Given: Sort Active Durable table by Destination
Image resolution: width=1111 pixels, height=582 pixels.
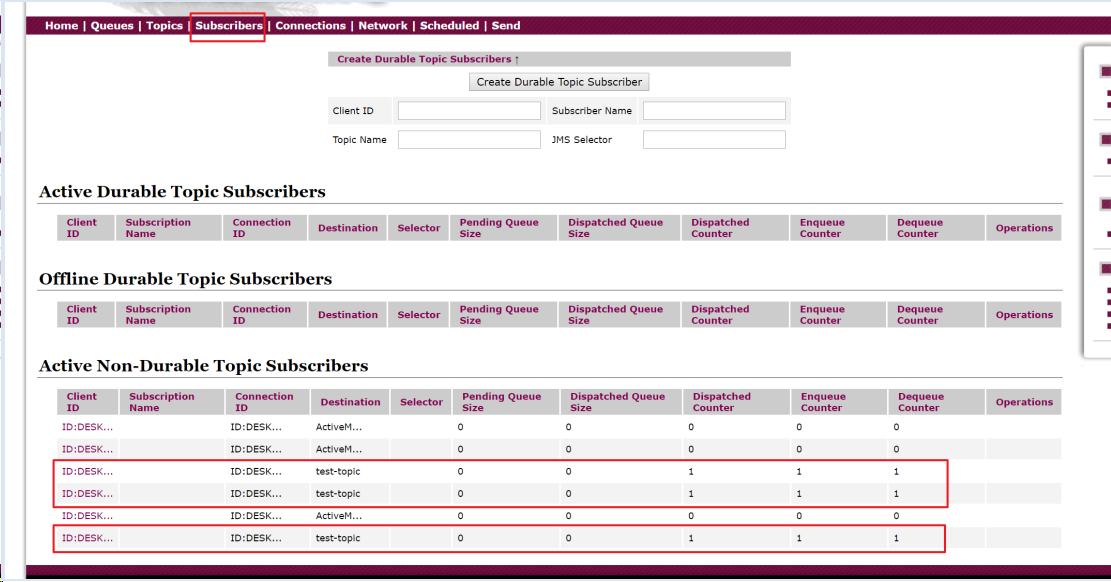Looking at the screenshot, I should coord(347,228).
